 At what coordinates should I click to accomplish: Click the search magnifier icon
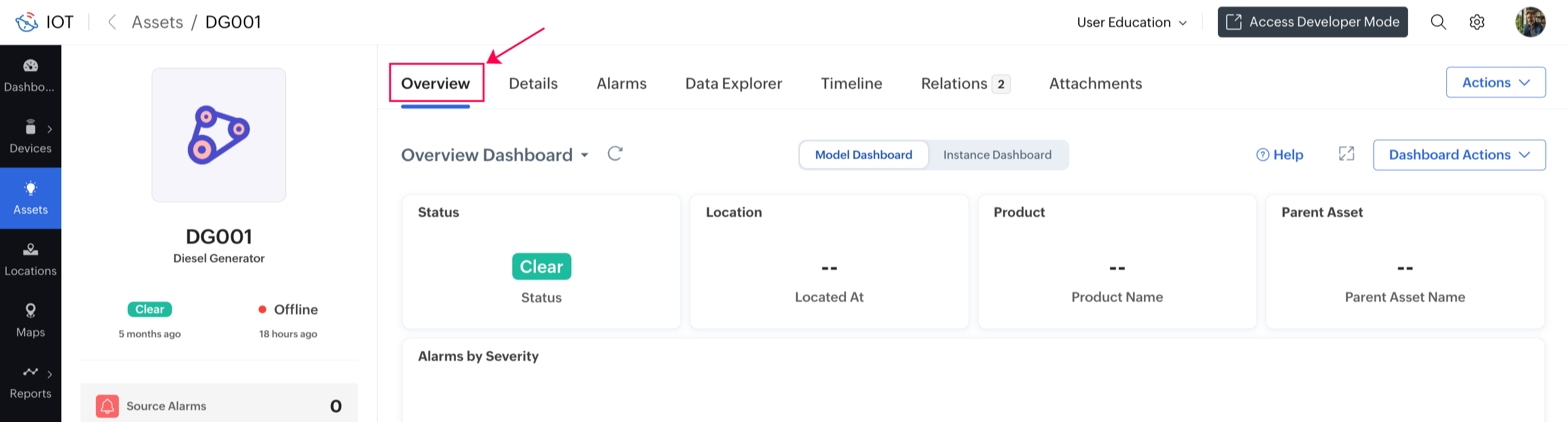click(1438, 22)
